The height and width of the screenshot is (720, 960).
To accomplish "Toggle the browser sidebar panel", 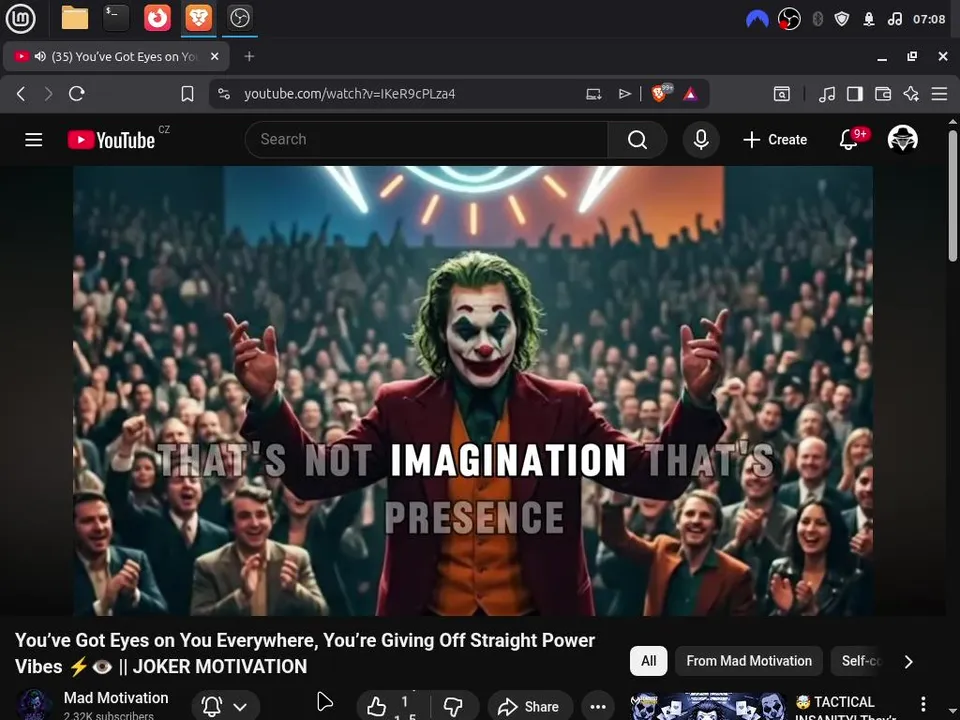I will pos(855,94).
